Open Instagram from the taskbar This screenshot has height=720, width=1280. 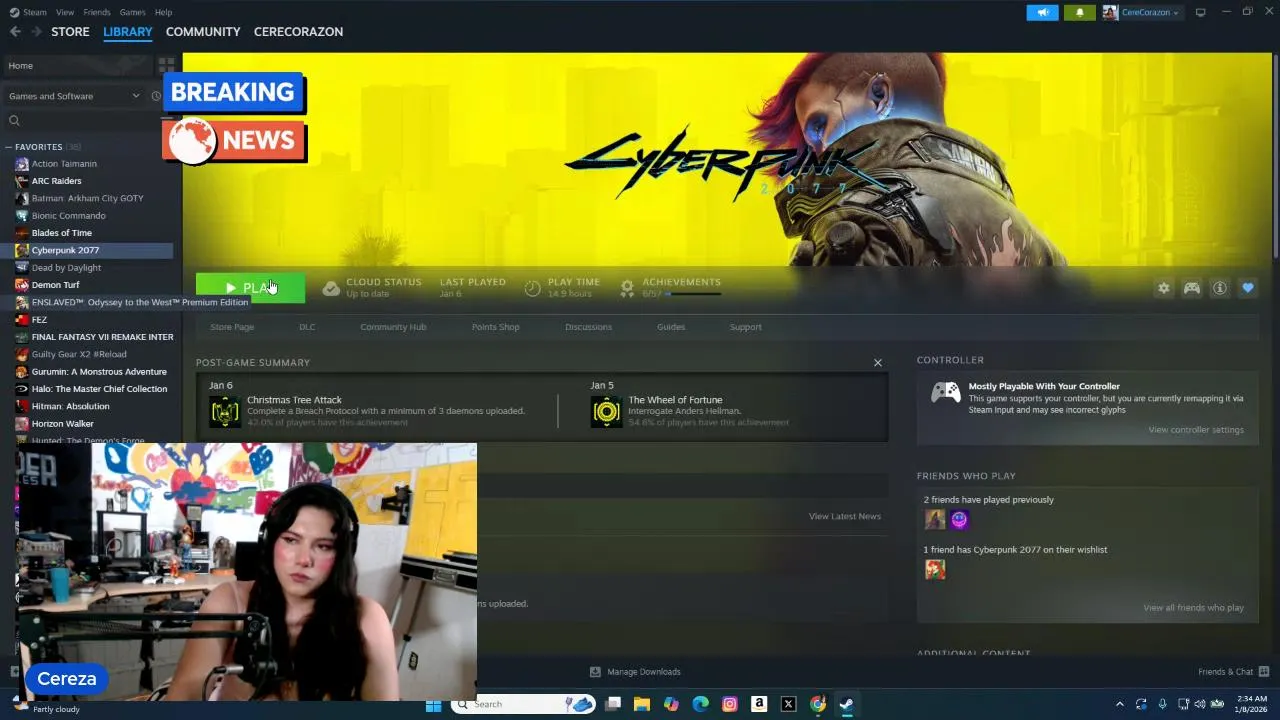click(x=730, y=704)
